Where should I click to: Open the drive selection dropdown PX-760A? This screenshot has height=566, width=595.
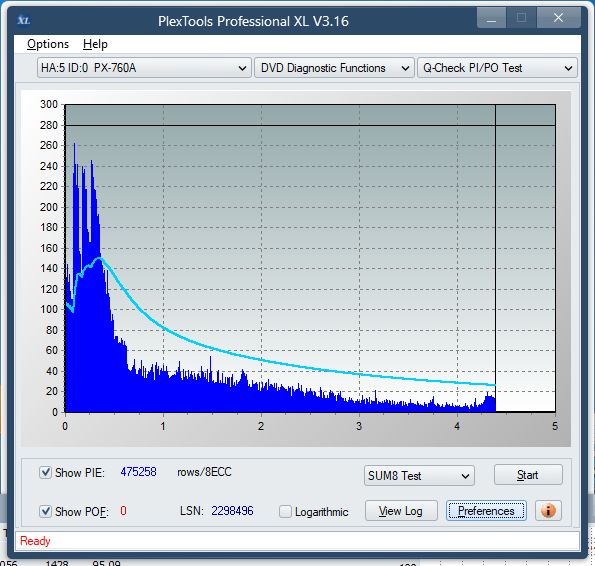click(x=144, y=68)
